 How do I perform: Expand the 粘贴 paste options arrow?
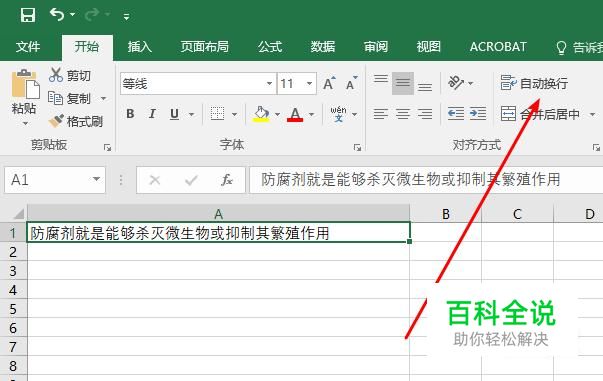25,123
